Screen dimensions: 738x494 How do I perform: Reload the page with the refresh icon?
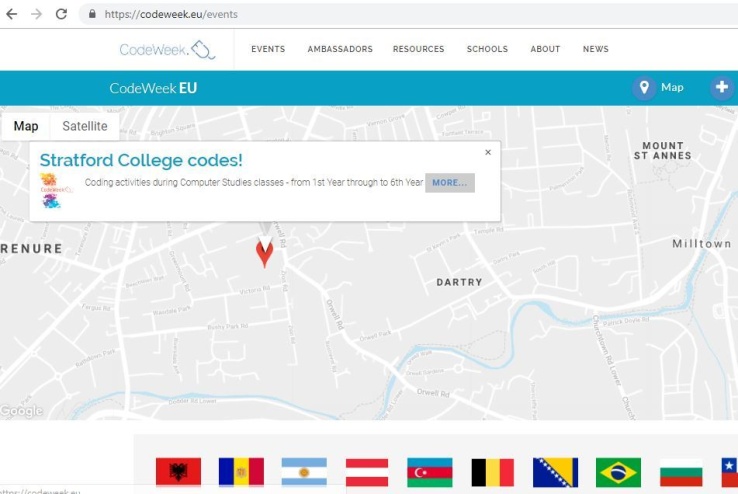tap(61, 14)
